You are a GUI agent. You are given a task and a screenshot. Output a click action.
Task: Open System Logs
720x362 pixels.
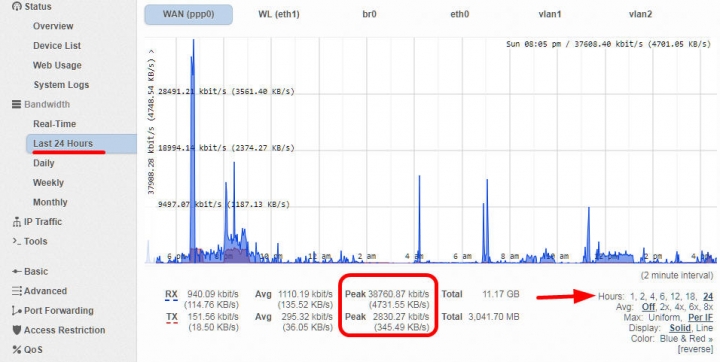[x=61, y=85]
